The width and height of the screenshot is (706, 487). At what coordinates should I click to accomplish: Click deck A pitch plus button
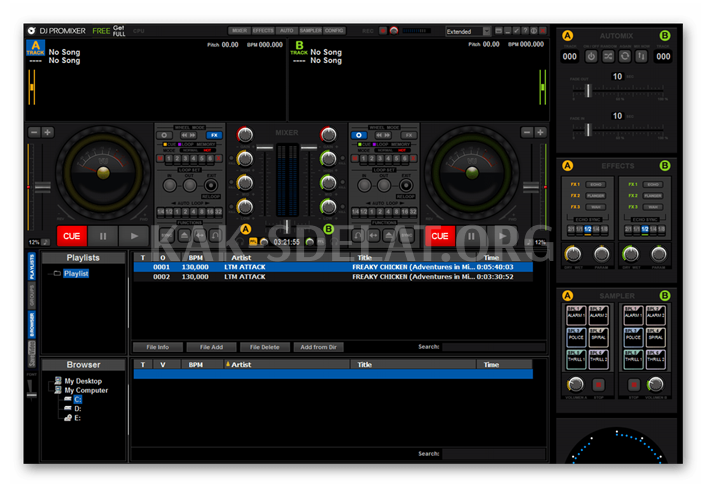[x=47, y=132]
